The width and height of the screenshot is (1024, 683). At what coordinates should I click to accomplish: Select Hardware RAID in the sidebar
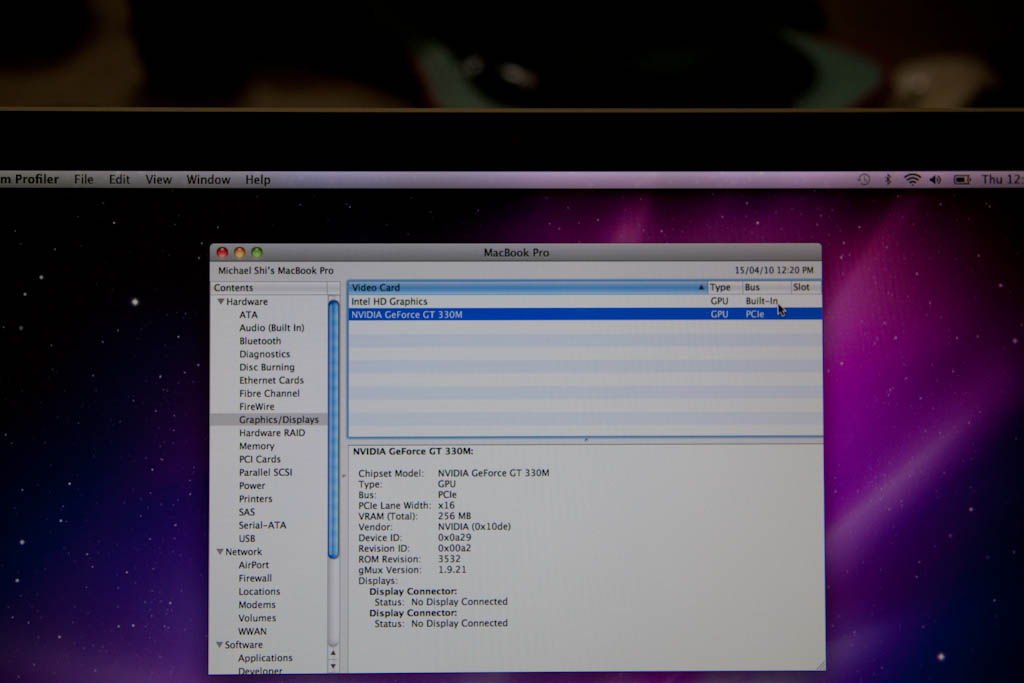coord(272,433)
